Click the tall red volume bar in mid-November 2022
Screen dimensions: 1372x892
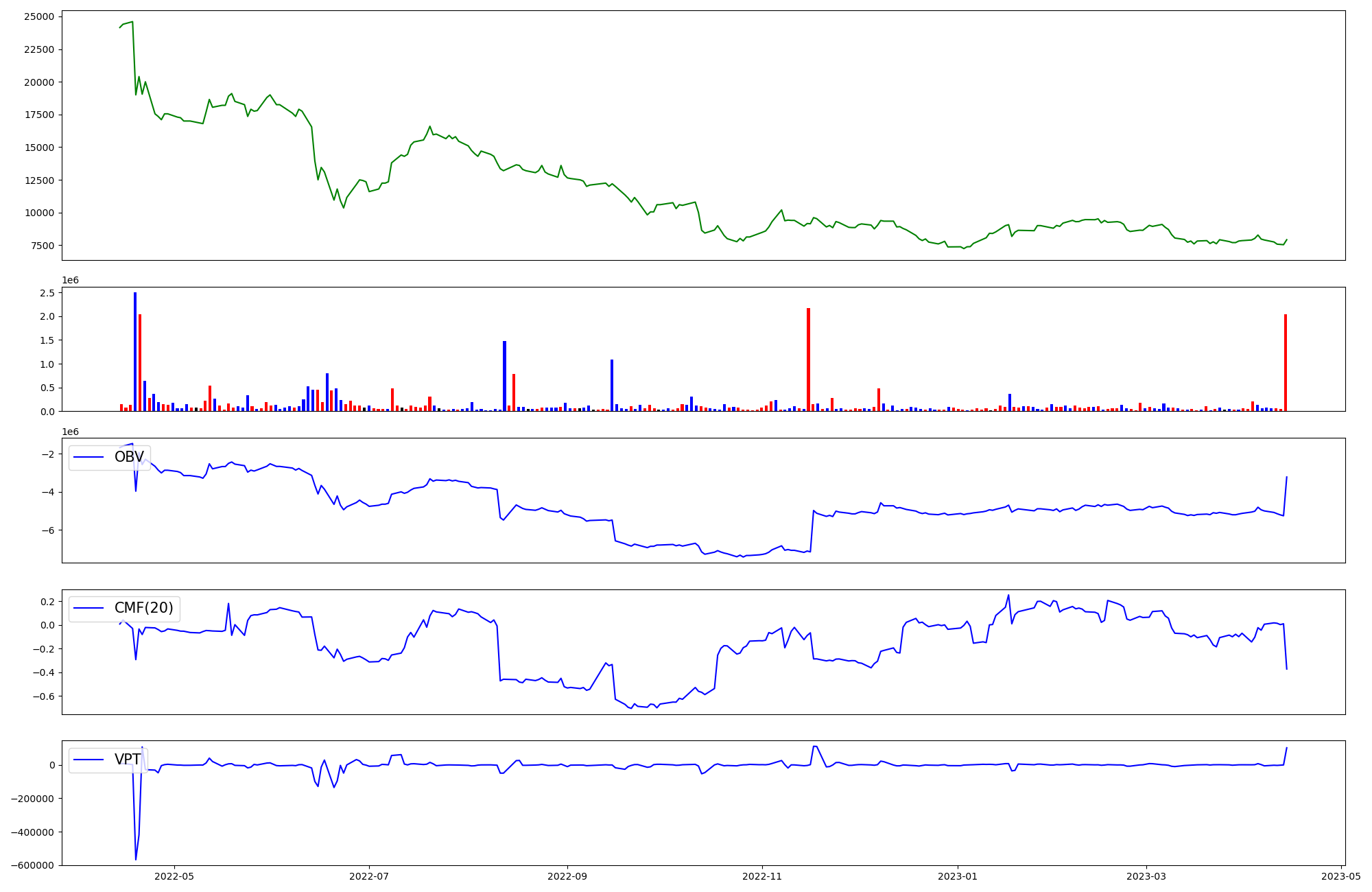(x=808, y=360)
